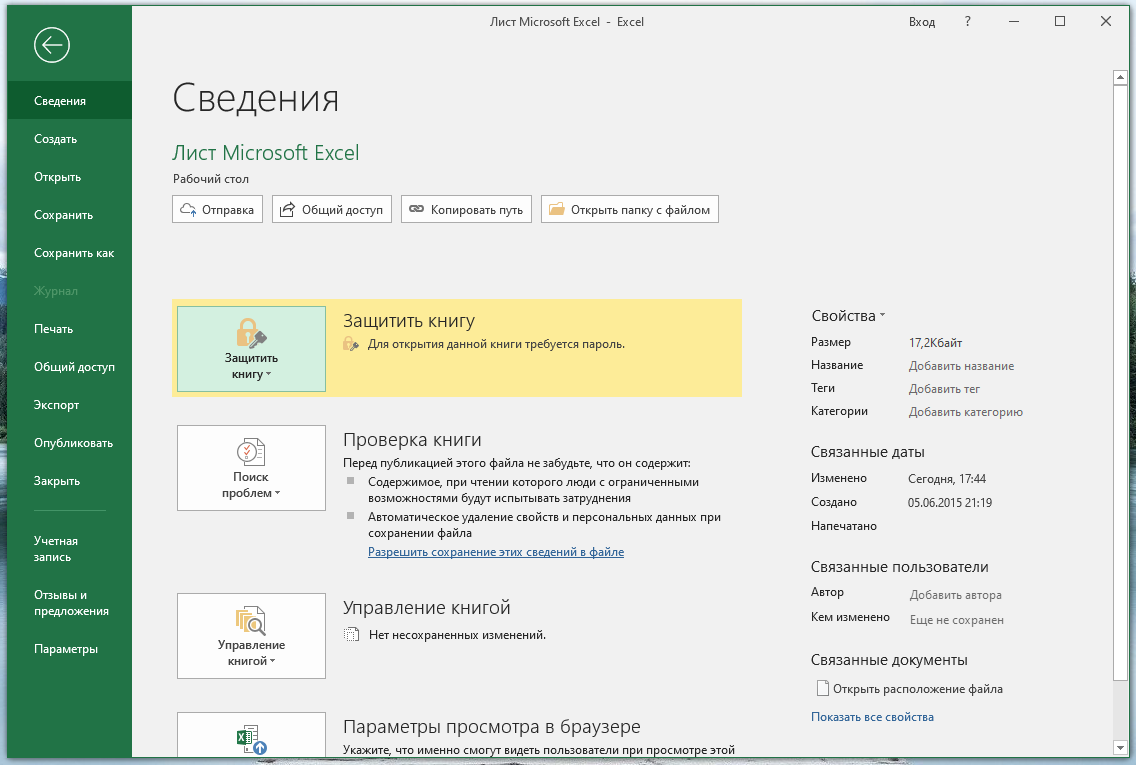Image resolution: width=1136 pixels, height=765 pixels.
Task: Click the magnifier documents icon of Управление книгой
Action: (x=251, y=620)
